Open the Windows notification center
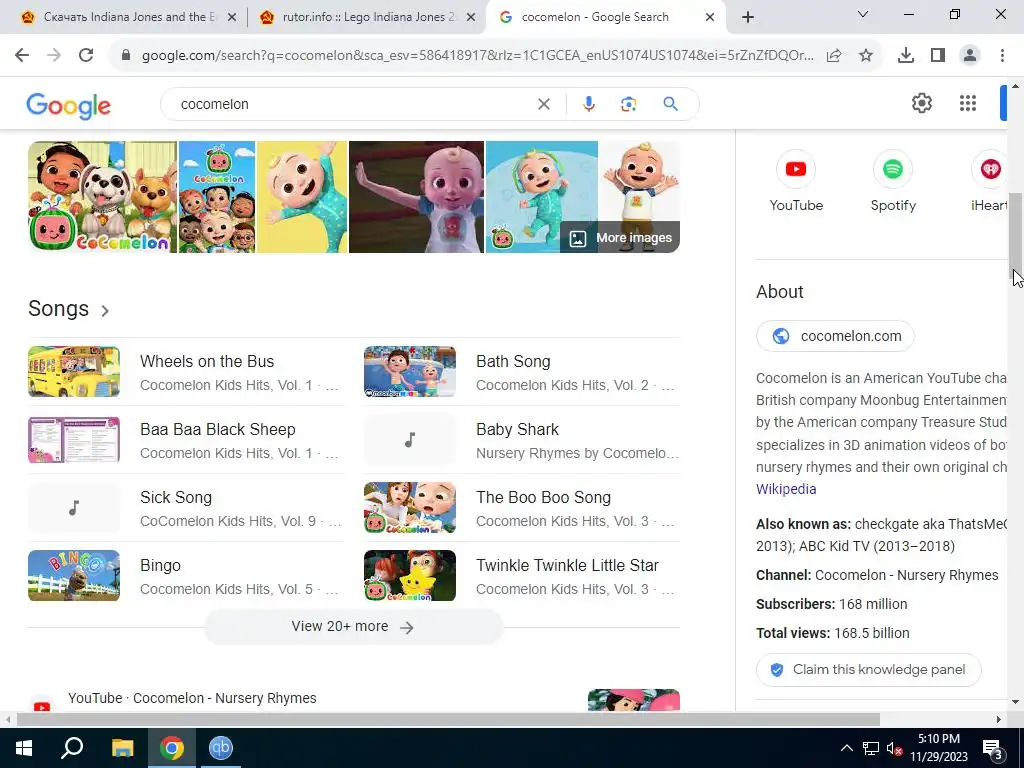Image resolution: width=1024 pixels, height=768 pixels. click(992, 749)
